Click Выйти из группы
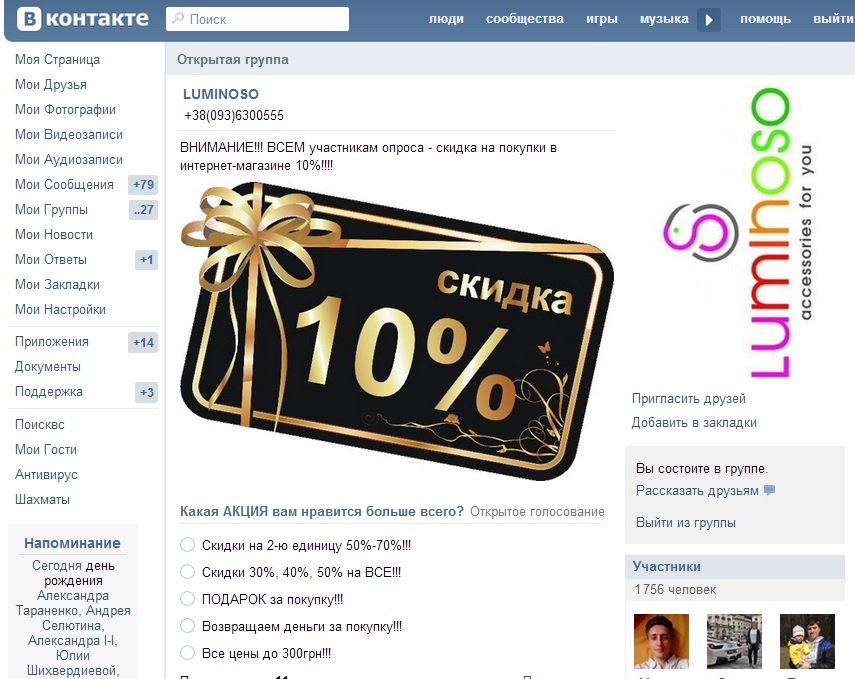Viewport: 855px width, 679px height. pyautogui.click(x=686, y=523)
